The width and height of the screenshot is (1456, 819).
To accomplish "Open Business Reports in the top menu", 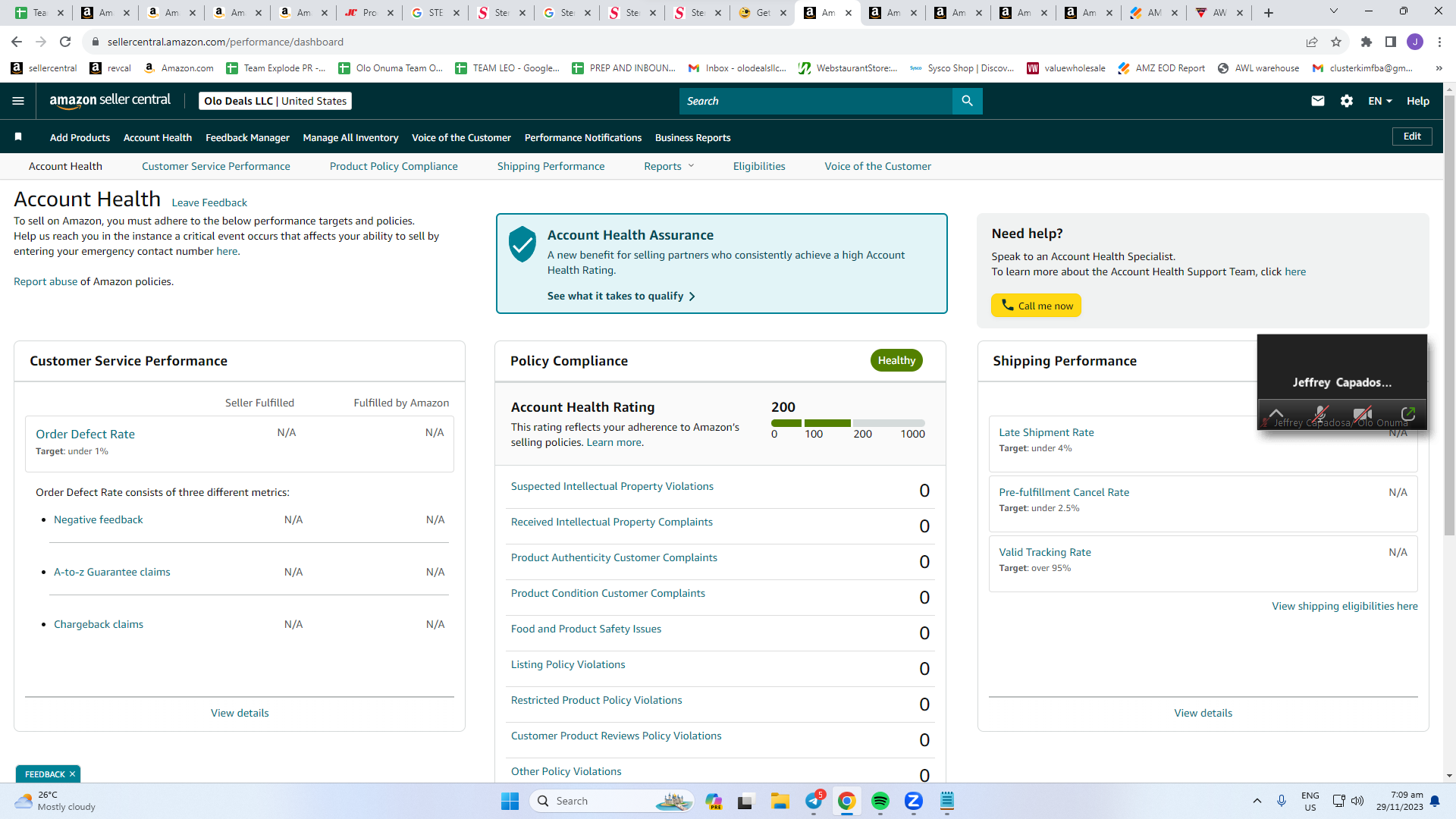I will [693, 137].
